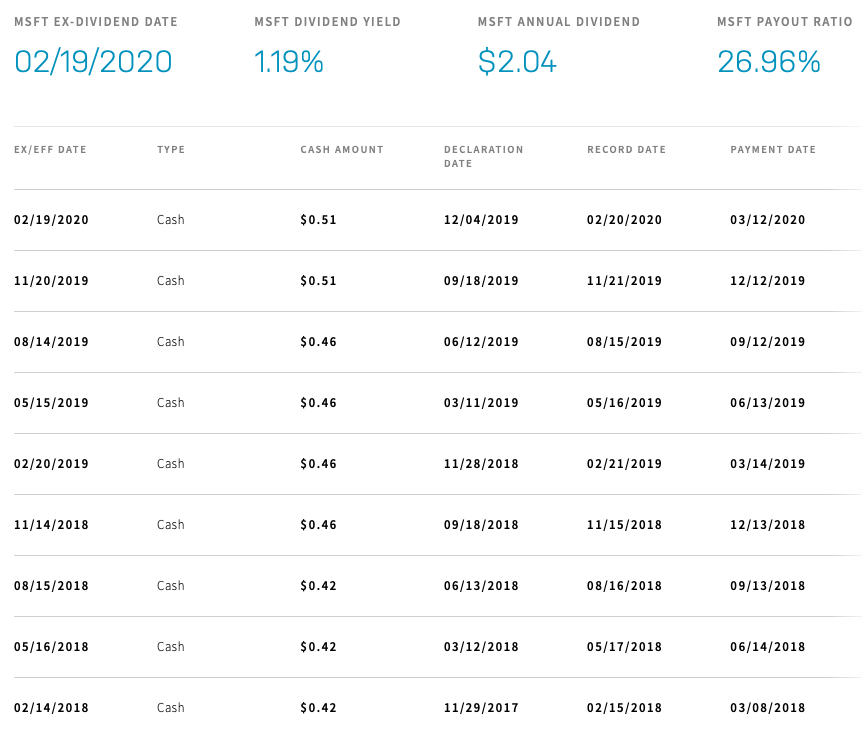Image resolution: width=862 pixels, height=735 pixels.
Task: Select declaration date 11/29/2017
Action: 481,708
